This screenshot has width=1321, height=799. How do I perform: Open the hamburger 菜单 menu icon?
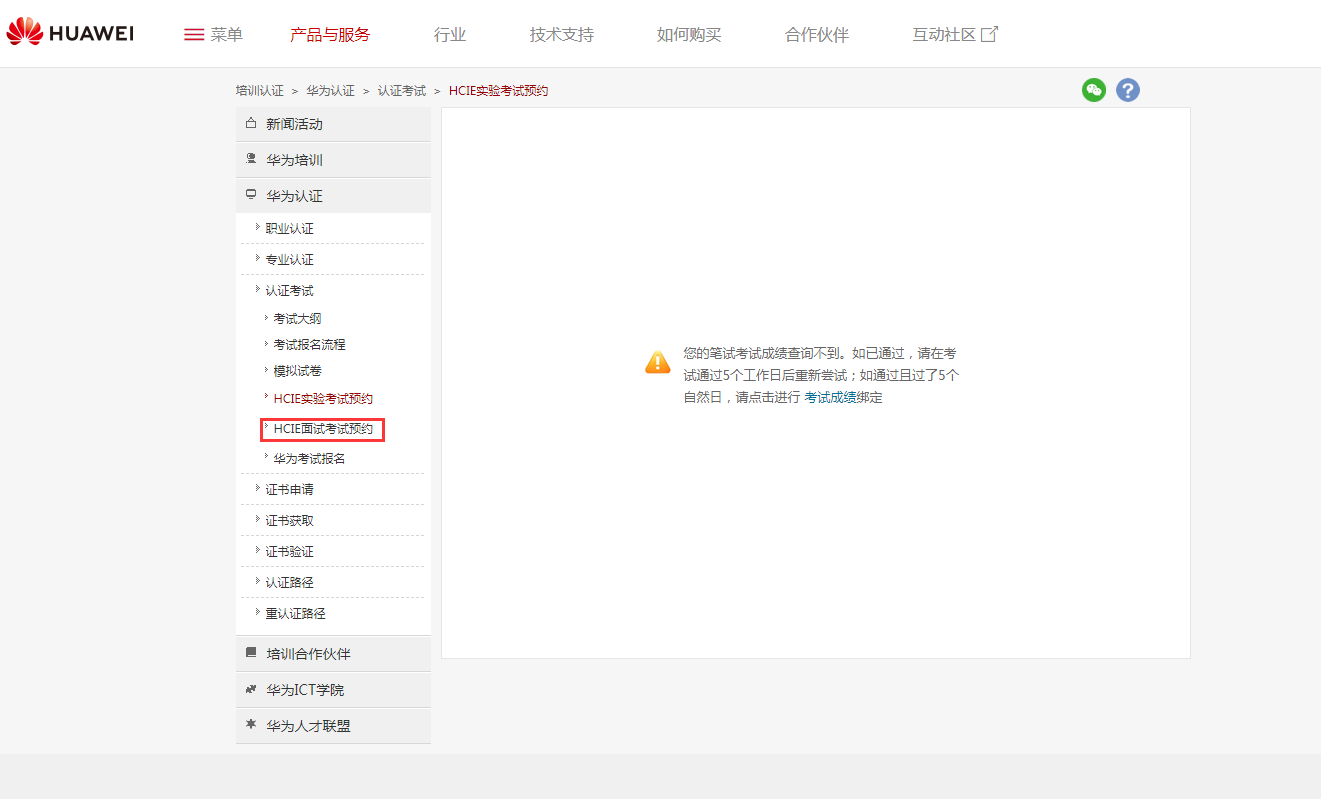point(194,35)
